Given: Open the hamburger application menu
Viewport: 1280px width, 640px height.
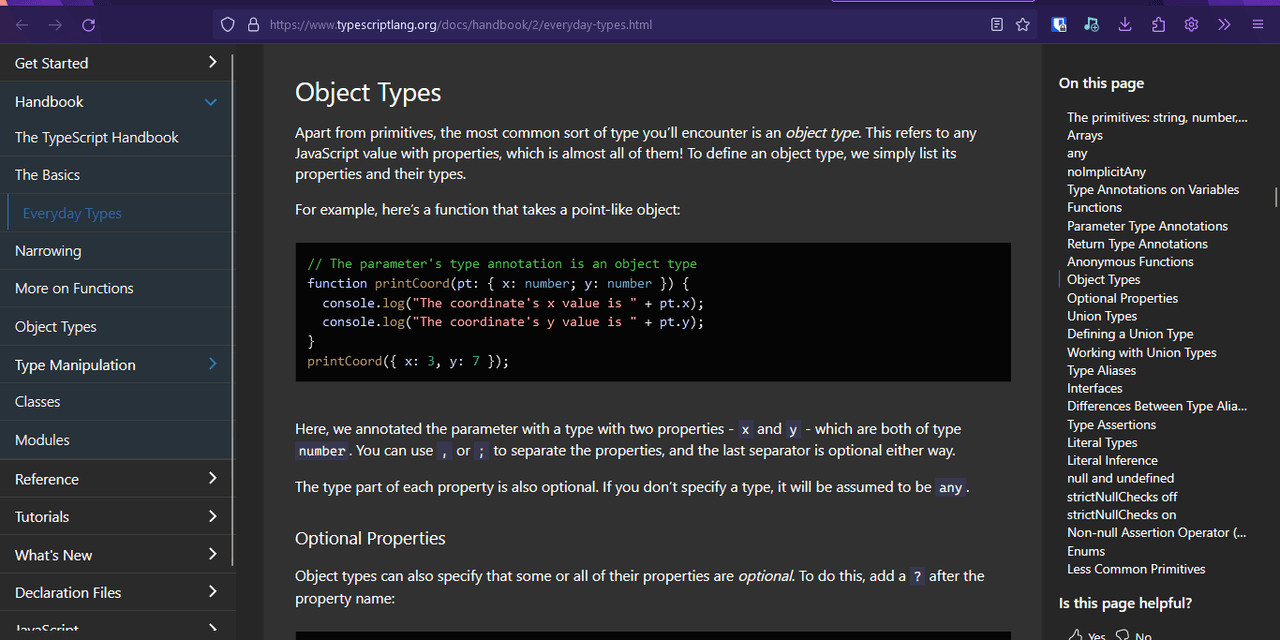Looking at the screenshot, I should 1258,25.
